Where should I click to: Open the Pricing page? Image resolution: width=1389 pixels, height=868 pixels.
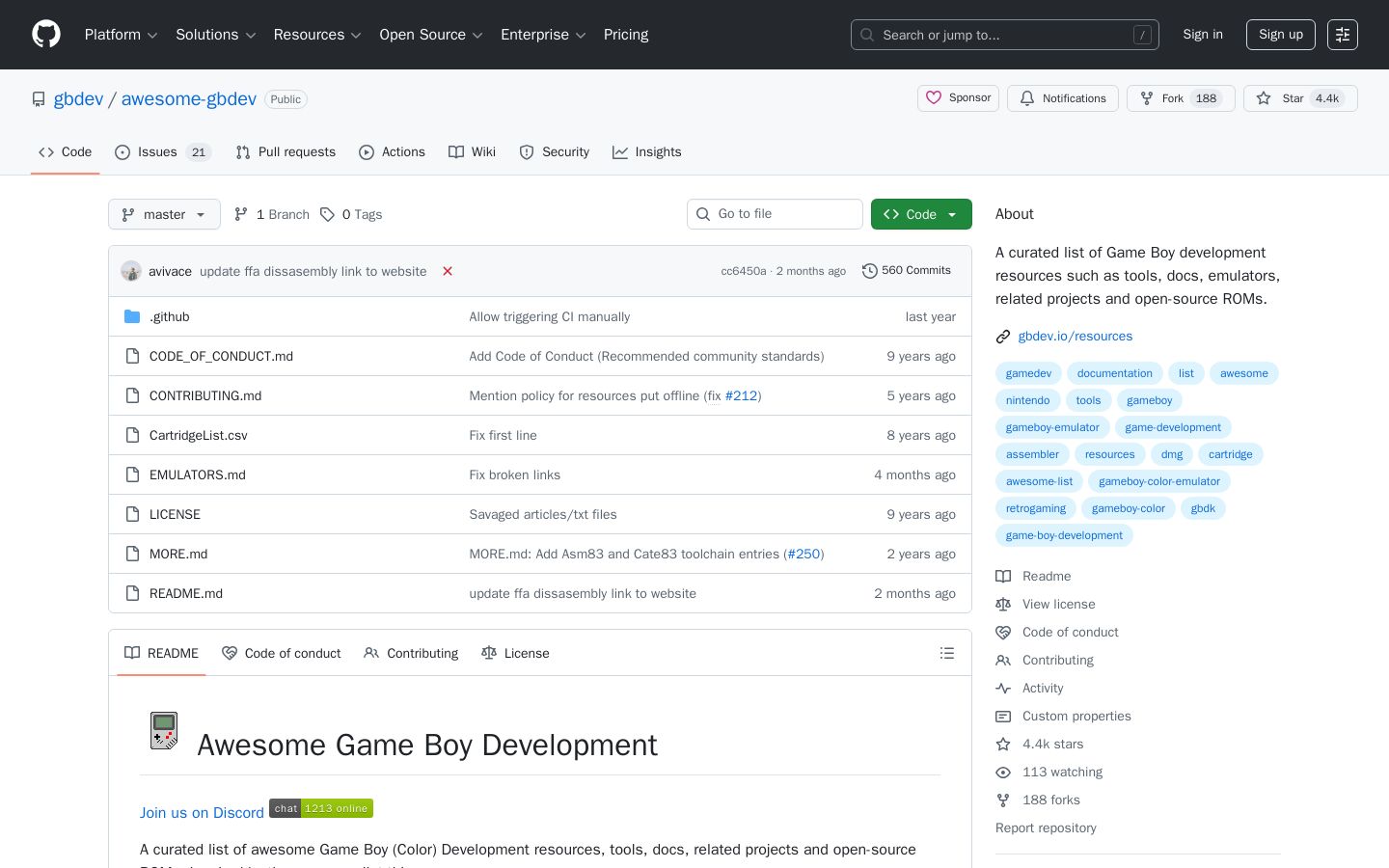point(626,35)
